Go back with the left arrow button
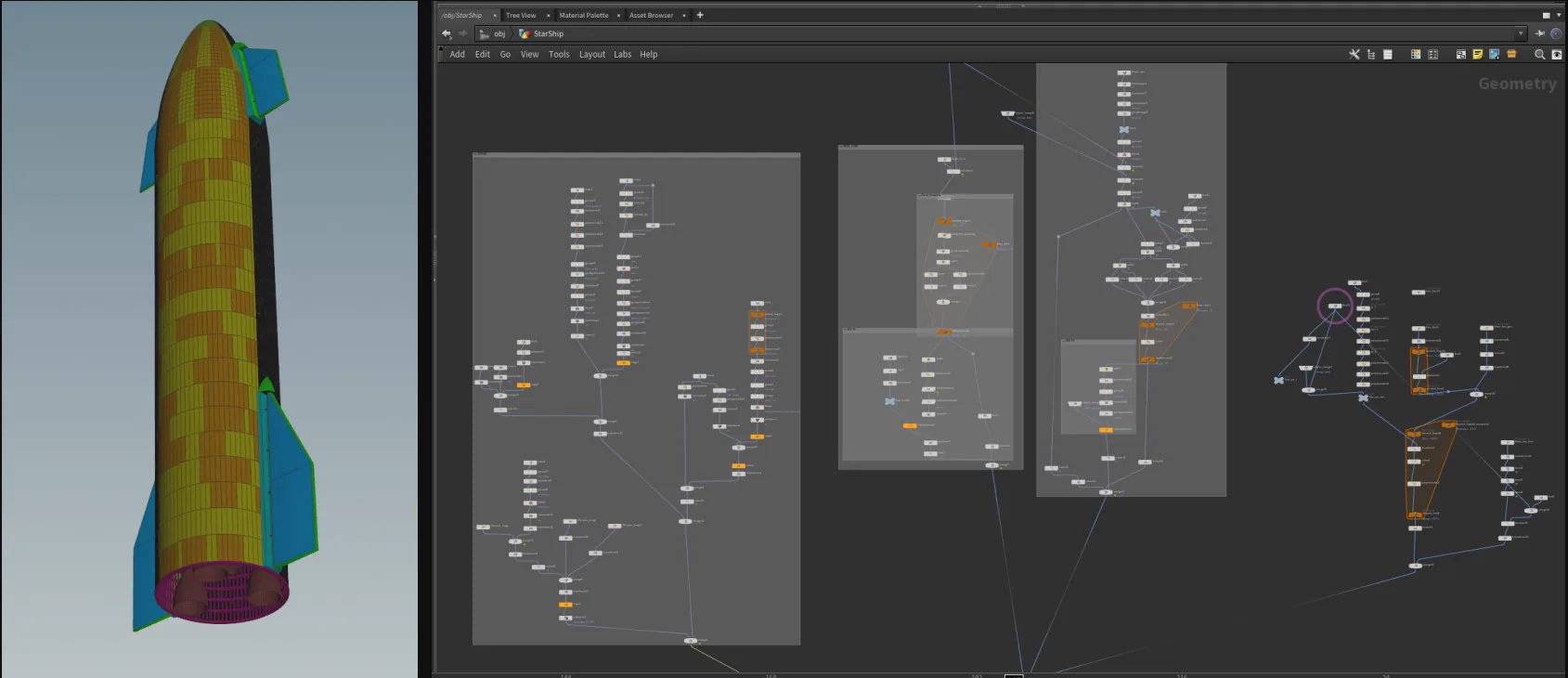This screenshot has height=678, width=1568. [x=447, y=33]
